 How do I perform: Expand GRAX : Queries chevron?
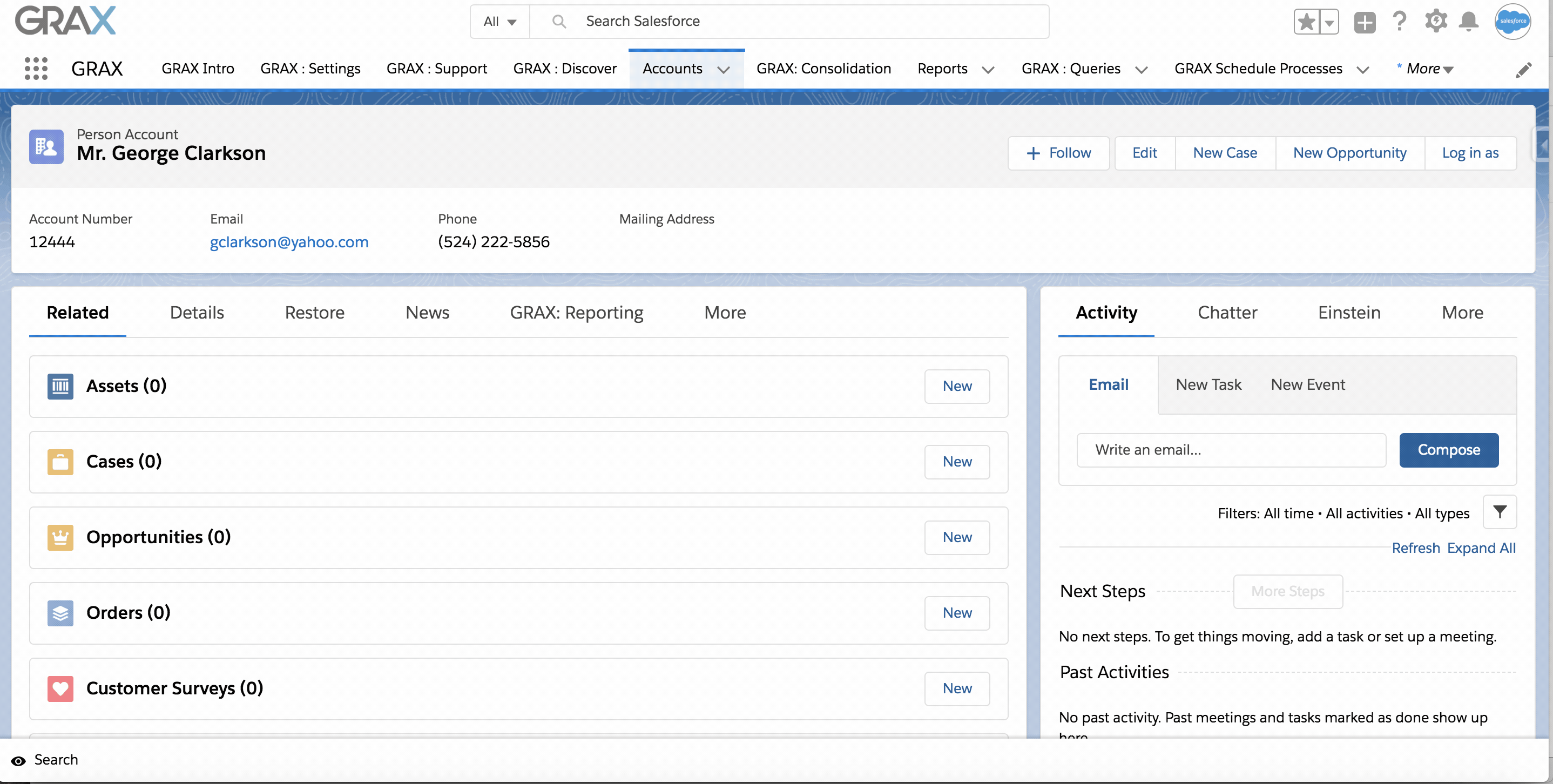(x=1140, y=70)
